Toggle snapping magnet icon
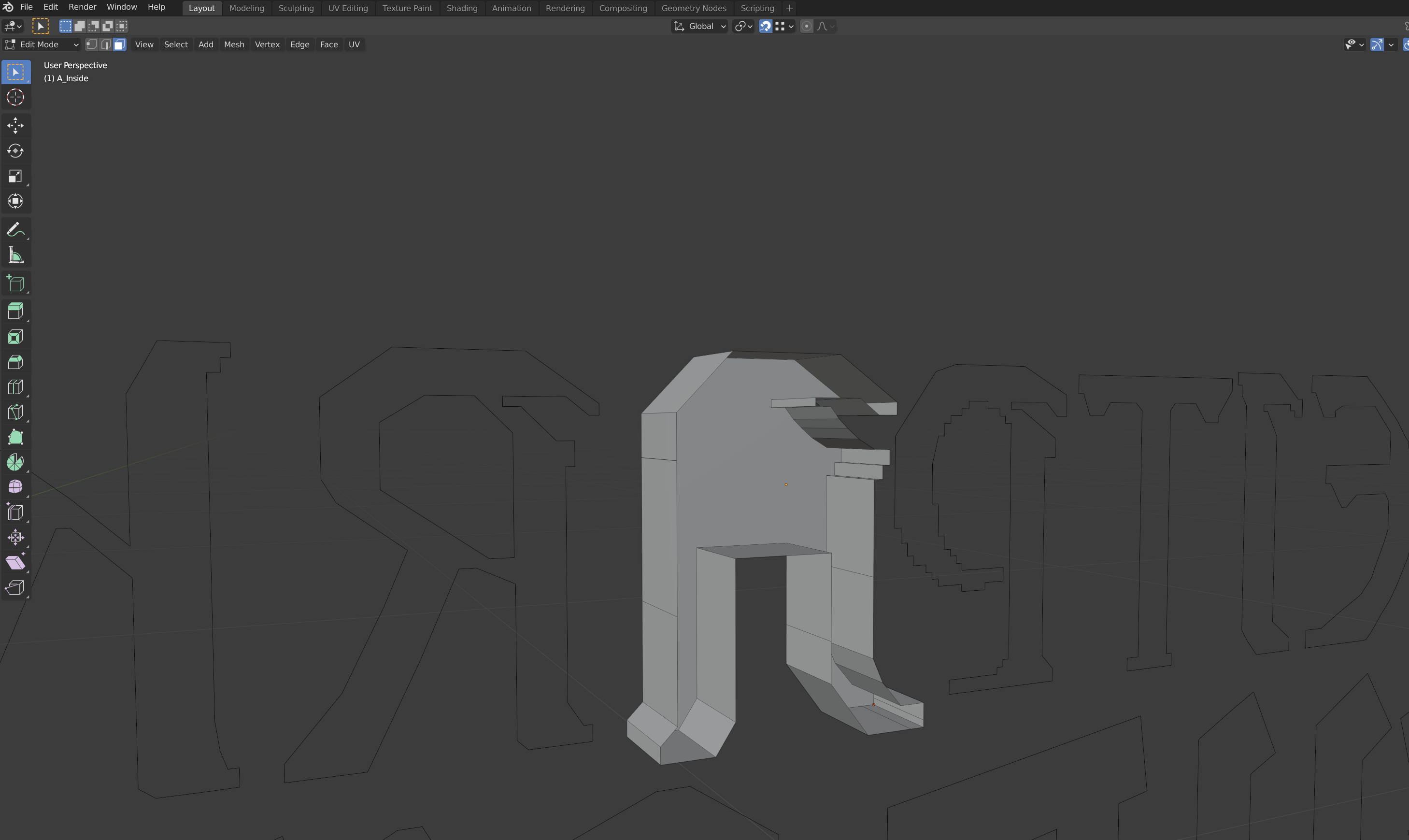 [765, 26]
